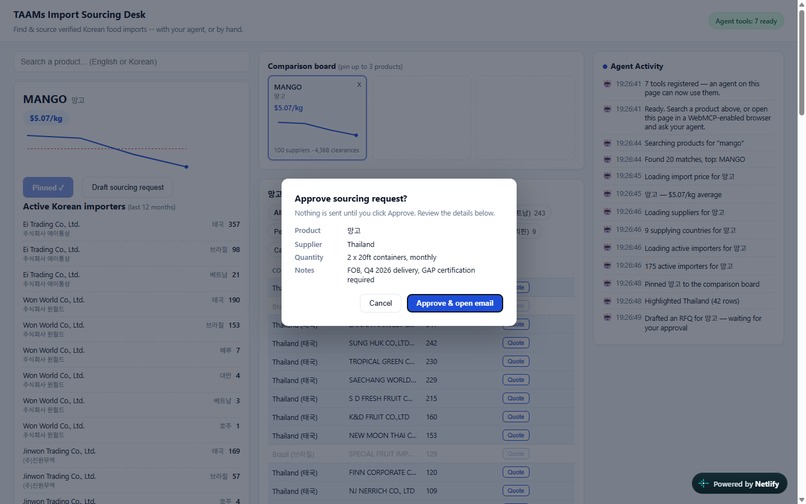The height and width of the screenshot is (504, 806).
Task: Click the agent icon beside 'Loading suppliers' entry
Action: (x=607, y=212)
